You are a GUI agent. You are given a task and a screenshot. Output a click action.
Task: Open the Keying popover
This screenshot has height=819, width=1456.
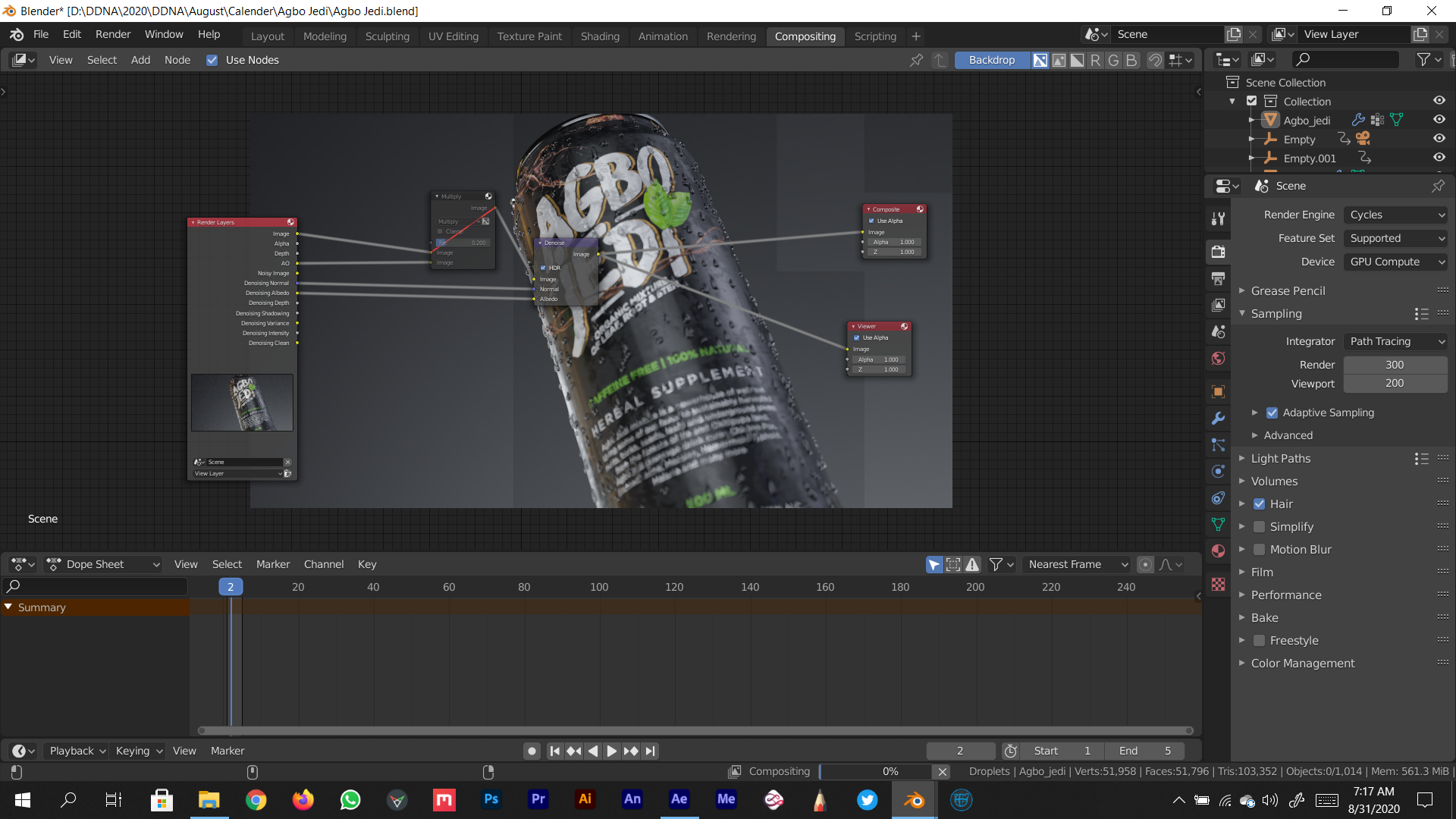[x=139, y=751]
